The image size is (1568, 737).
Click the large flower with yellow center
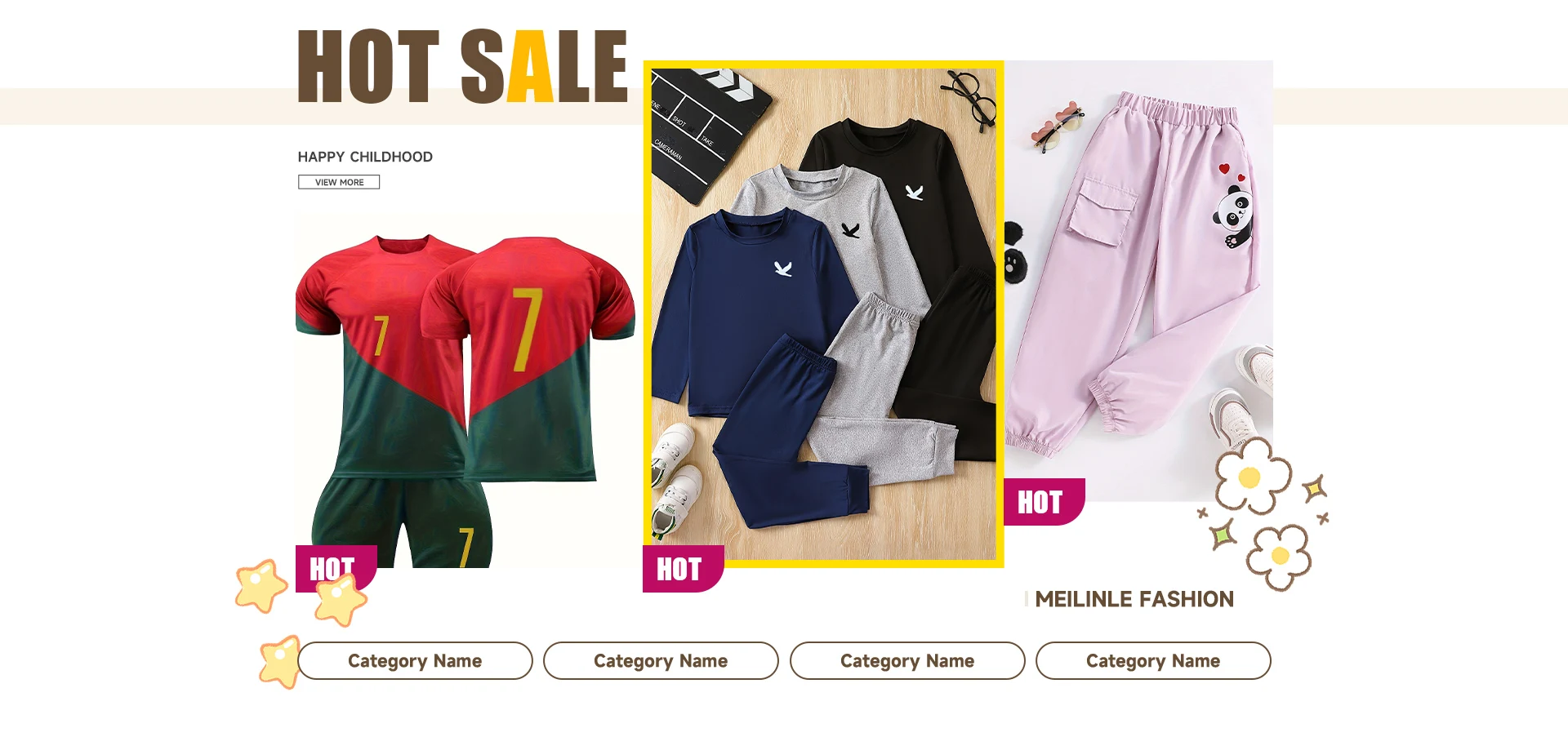[1252, 475]
